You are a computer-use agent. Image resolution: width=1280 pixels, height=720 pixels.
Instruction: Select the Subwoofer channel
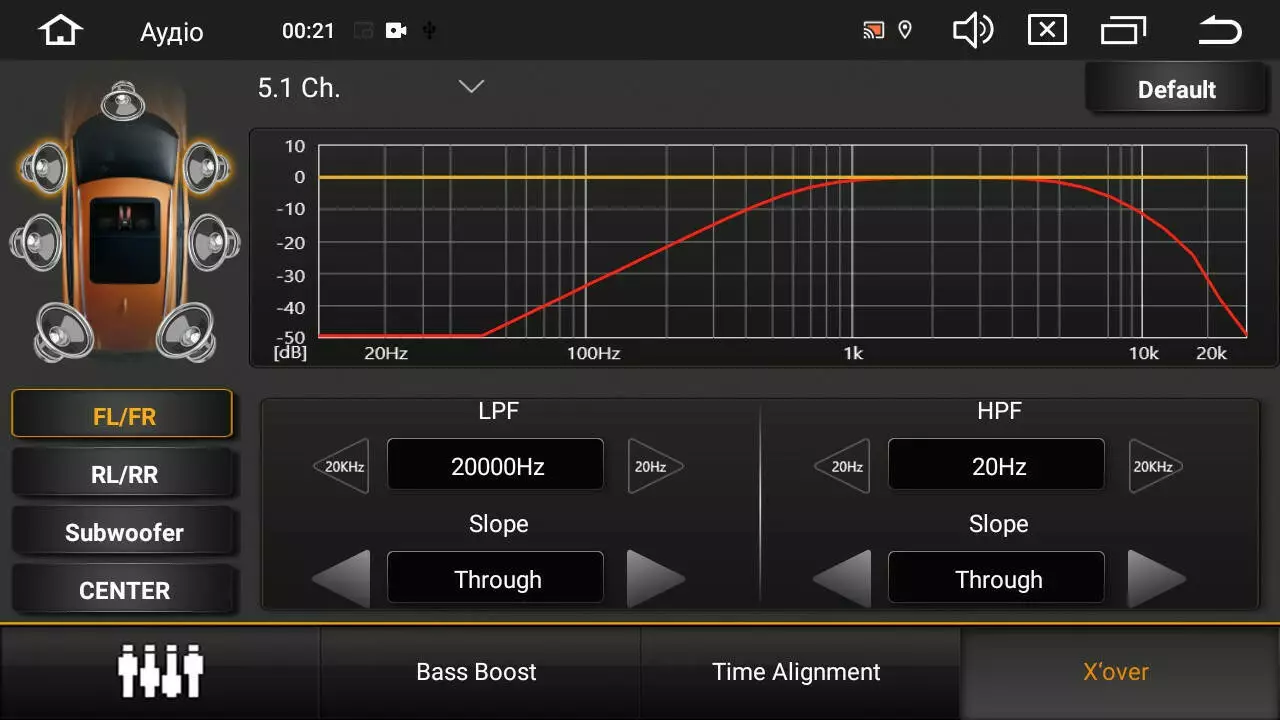[x=124, y=532]
